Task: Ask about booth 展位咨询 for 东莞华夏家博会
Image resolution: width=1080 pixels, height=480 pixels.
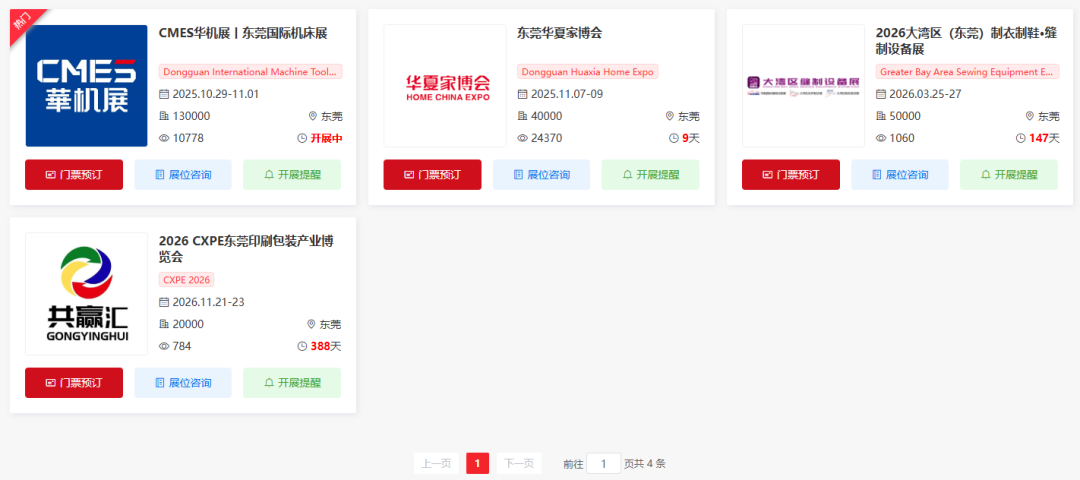Action: click(541, 175)
